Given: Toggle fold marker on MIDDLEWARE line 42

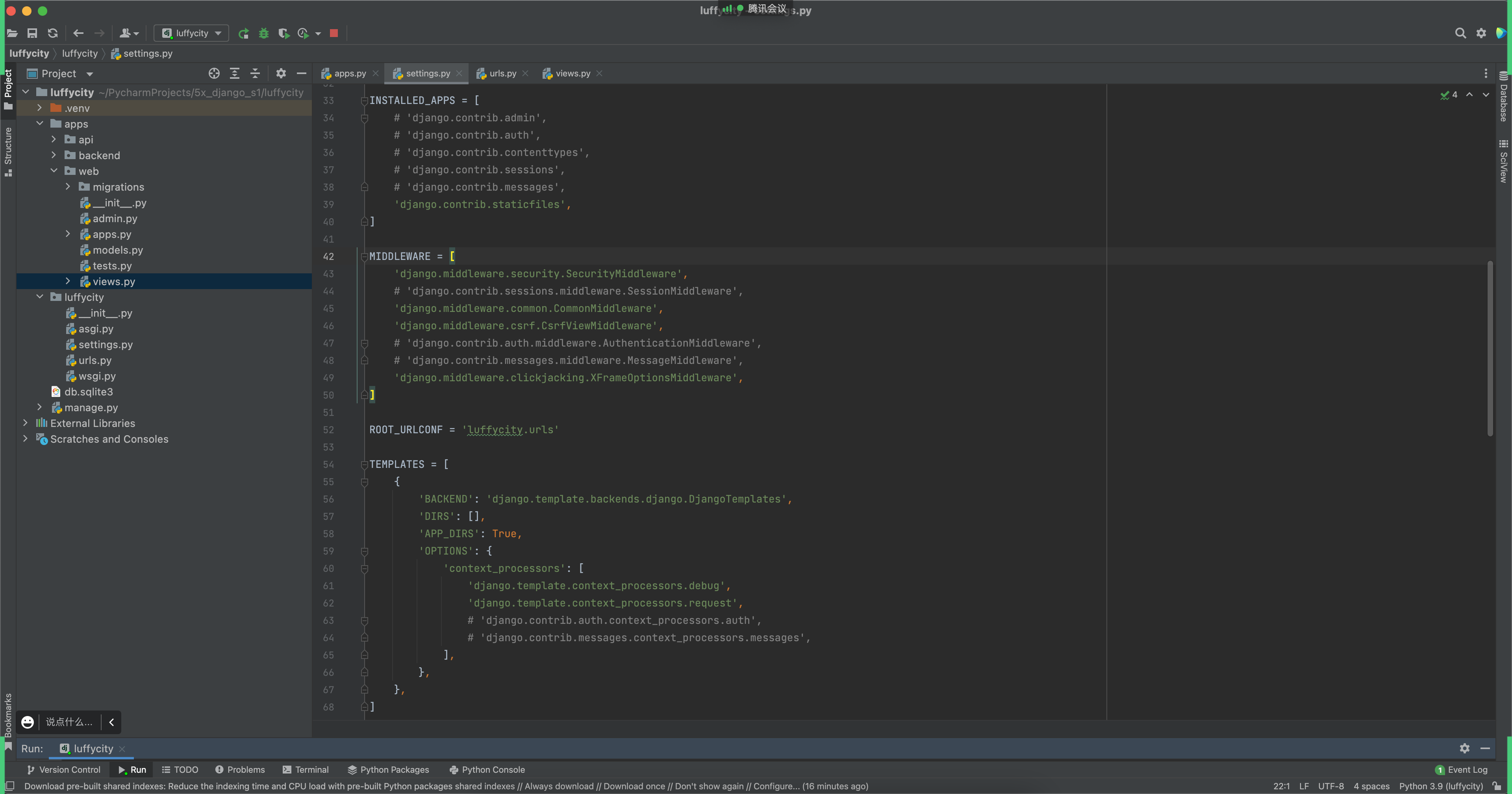Looking at the screenshot, I should (x=364, y=257).
